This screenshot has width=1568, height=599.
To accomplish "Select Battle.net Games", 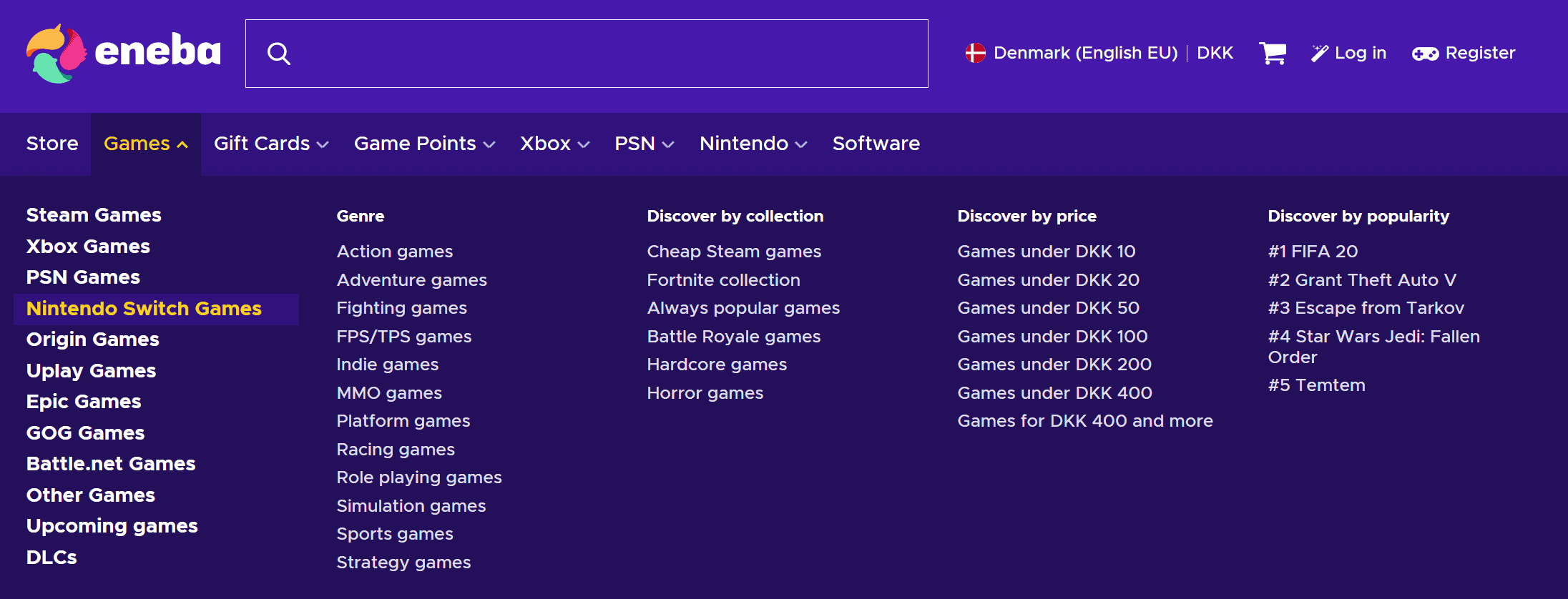I will point(111,464).
